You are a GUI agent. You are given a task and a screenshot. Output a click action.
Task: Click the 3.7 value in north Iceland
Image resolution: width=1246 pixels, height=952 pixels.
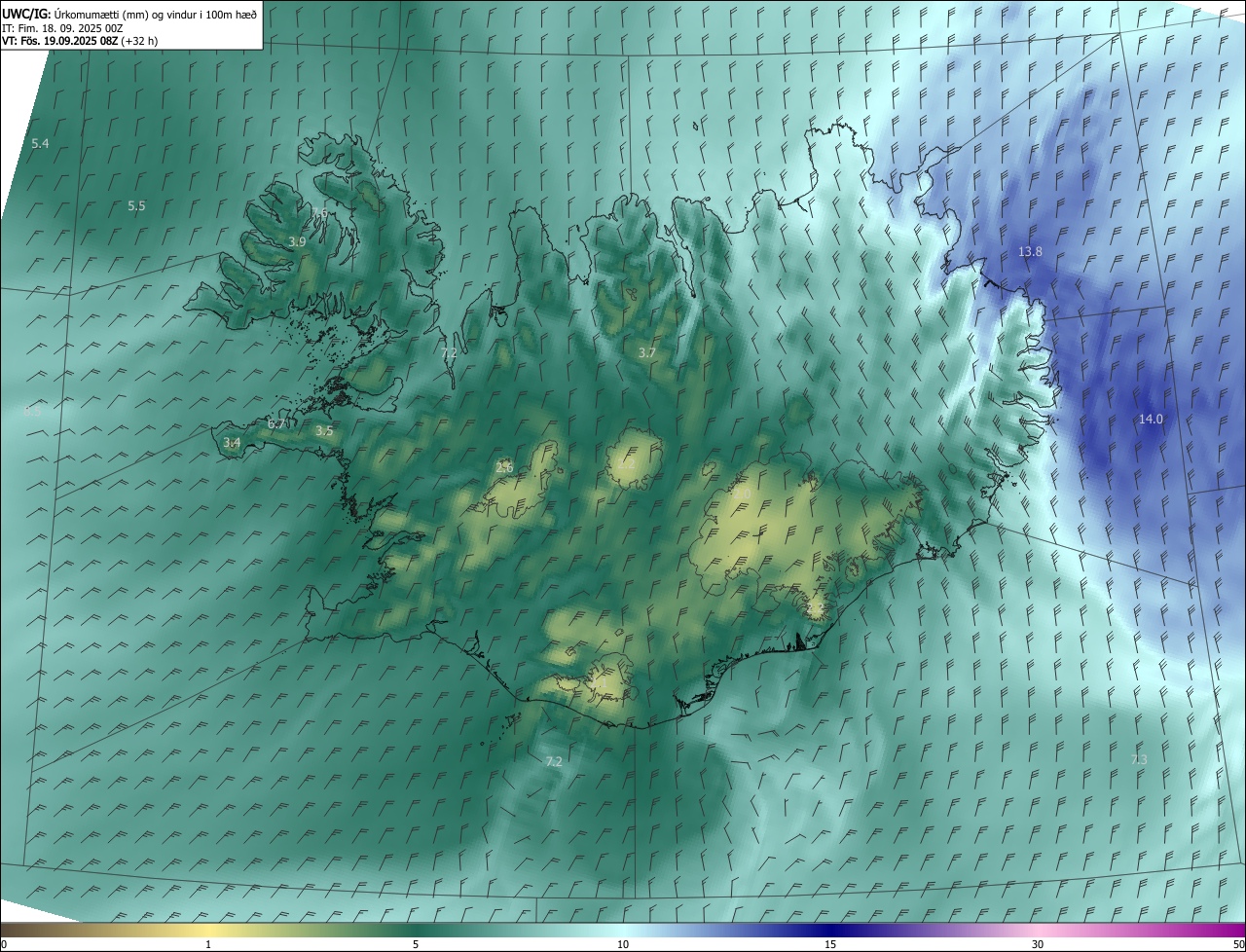coord(646,352)
